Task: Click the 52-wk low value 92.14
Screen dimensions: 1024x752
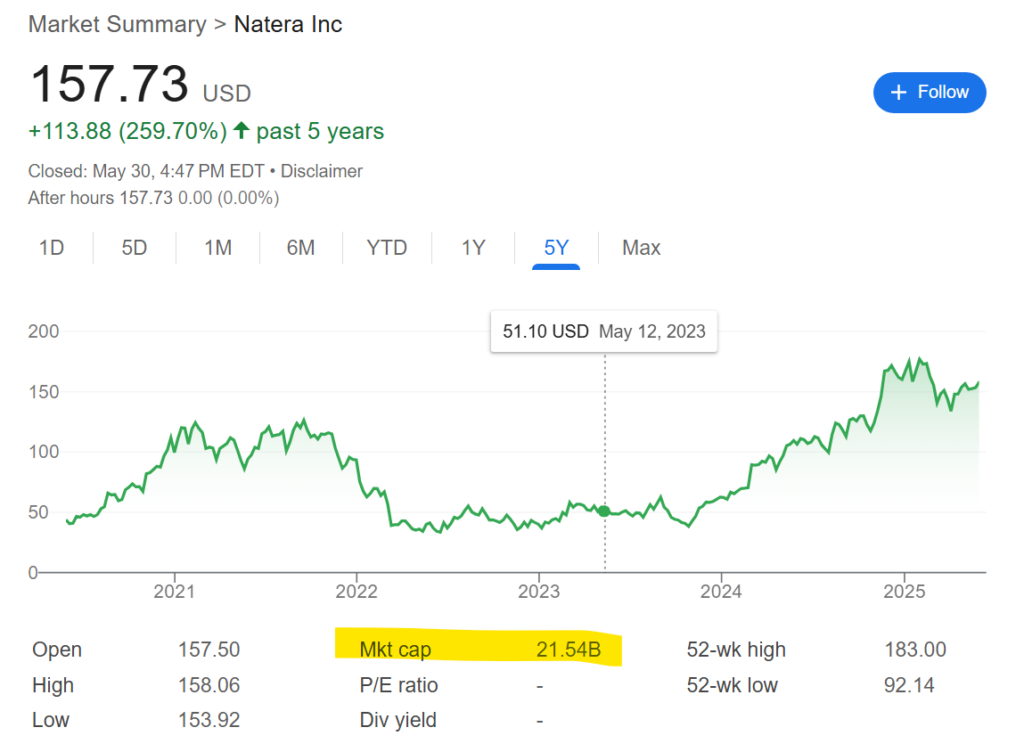Action: (909, 685)
